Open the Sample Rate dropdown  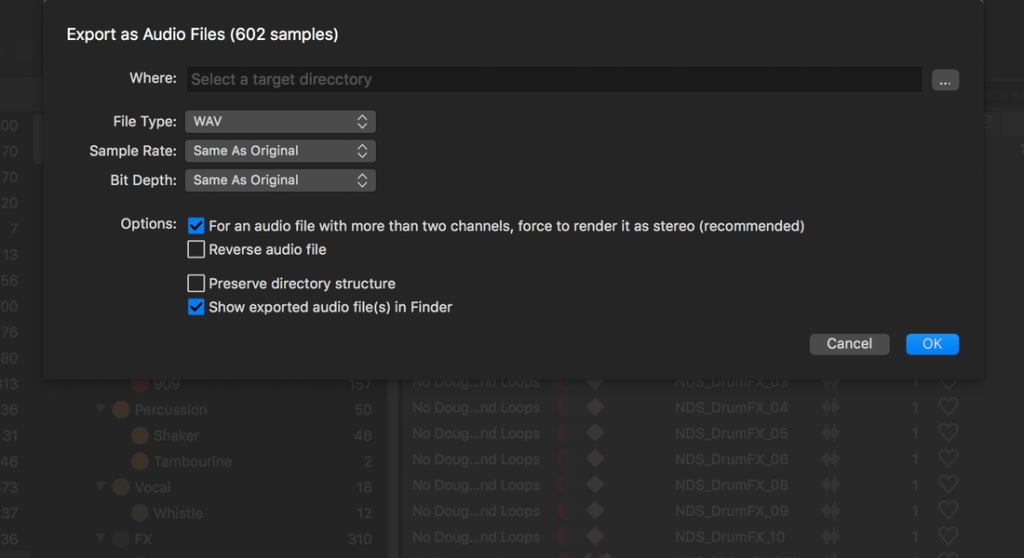pos(280,151)
